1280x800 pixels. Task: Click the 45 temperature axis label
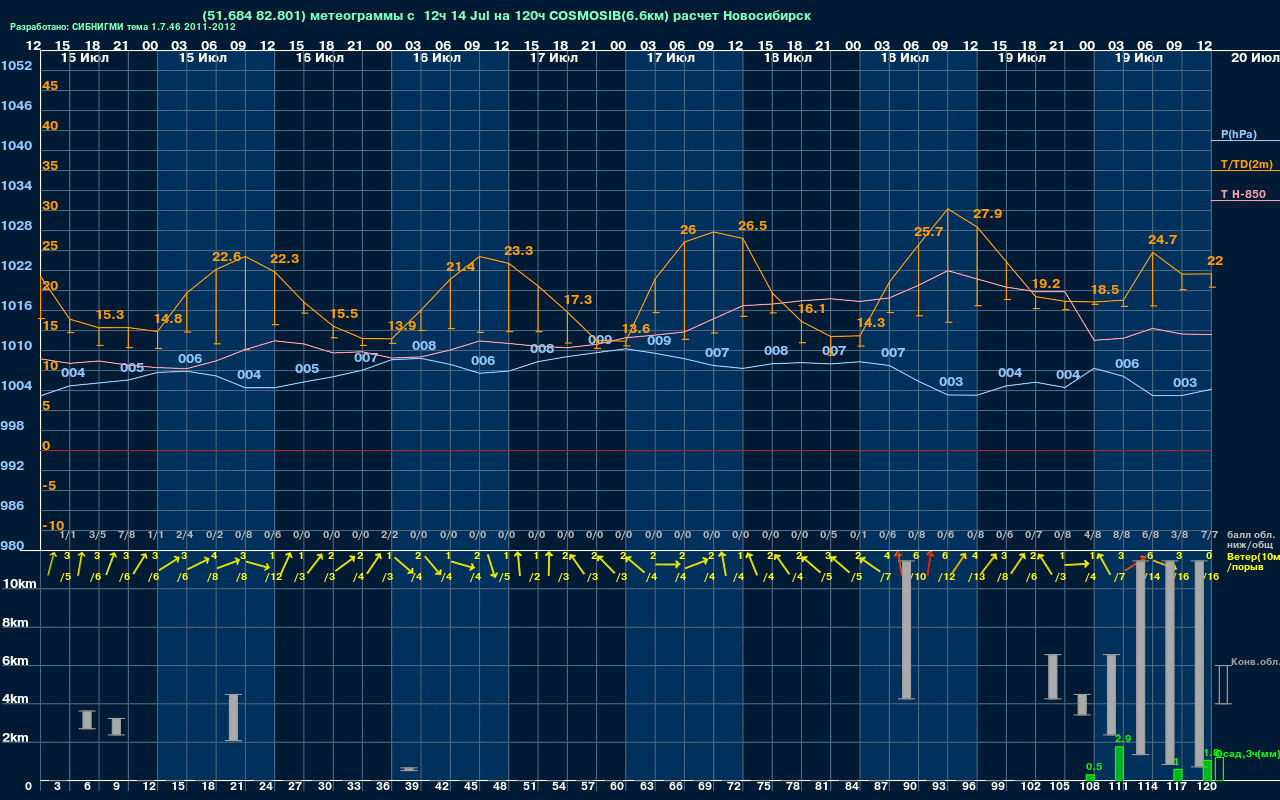pyautogui.click(x=50, y=86)
